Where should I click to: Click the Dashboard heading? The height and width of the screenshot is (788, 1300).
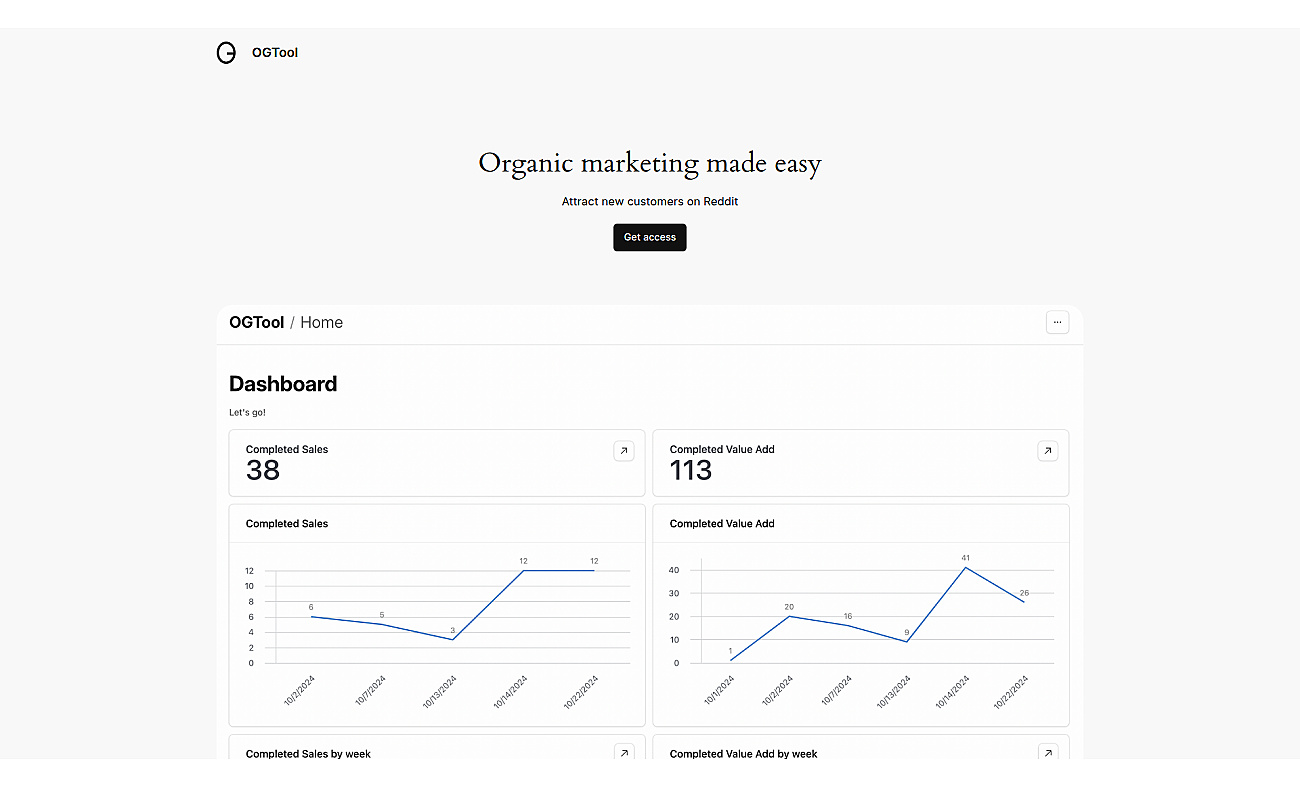point(283,384)
